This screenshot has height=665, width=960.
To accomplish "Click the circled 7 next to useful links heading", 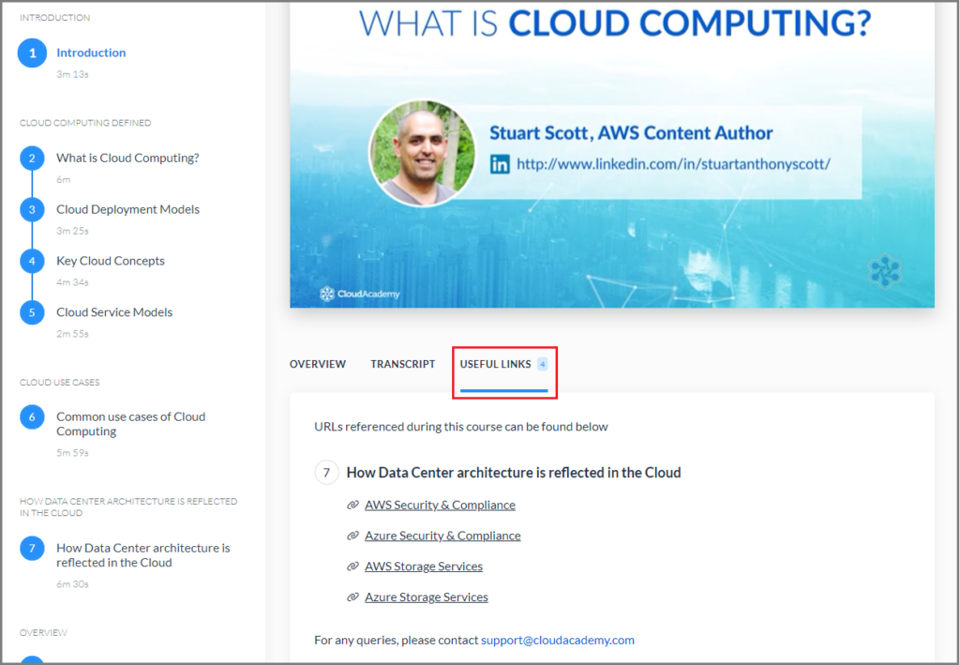I will 326,473.
